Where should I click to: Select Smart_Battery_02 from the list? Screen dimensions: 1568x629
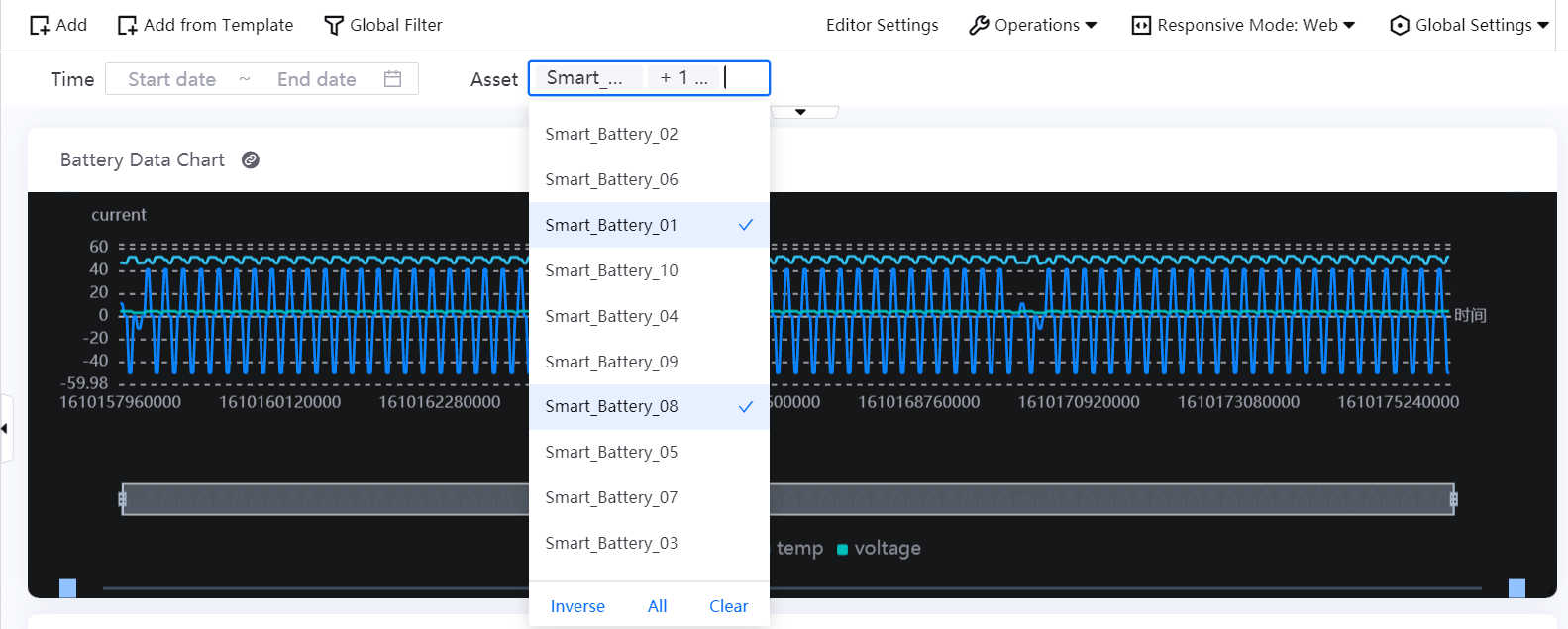(x=611, y=134)
